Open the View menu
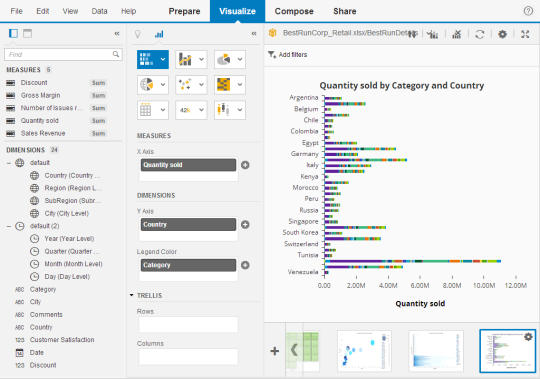Image resolution: width=540 pixels, height=379 pixels. [x=70, y=11]
